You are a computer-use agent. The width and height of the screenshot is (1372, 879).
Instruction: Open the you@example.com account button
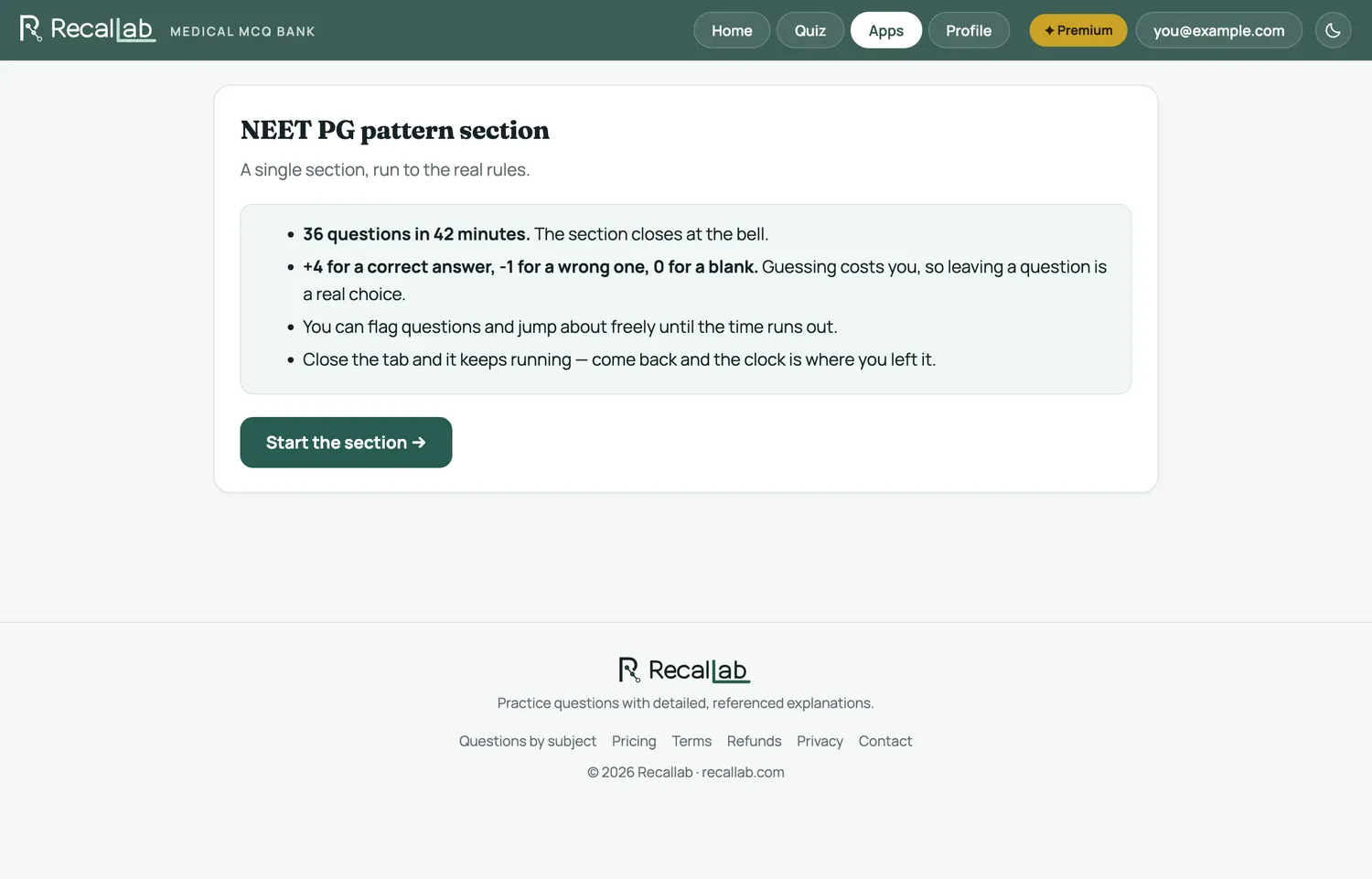click(x=1218, y=30)
